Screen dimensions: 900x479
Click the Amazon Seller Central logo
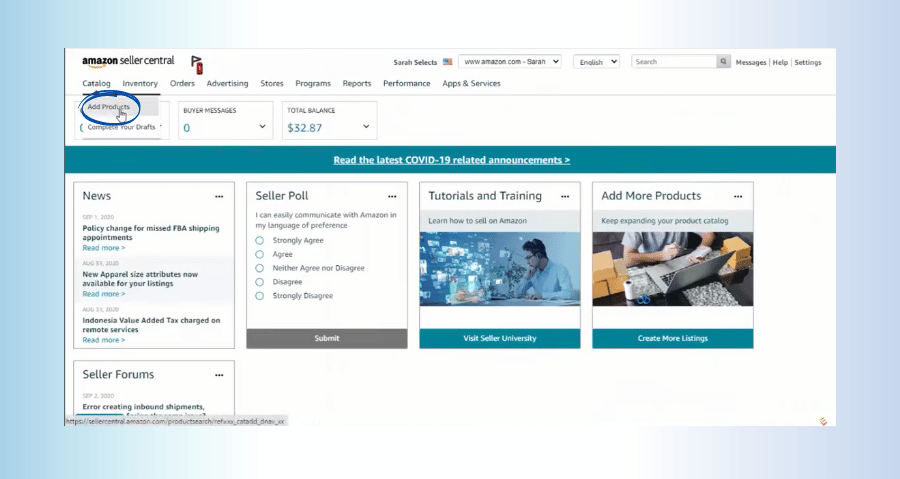128,61
